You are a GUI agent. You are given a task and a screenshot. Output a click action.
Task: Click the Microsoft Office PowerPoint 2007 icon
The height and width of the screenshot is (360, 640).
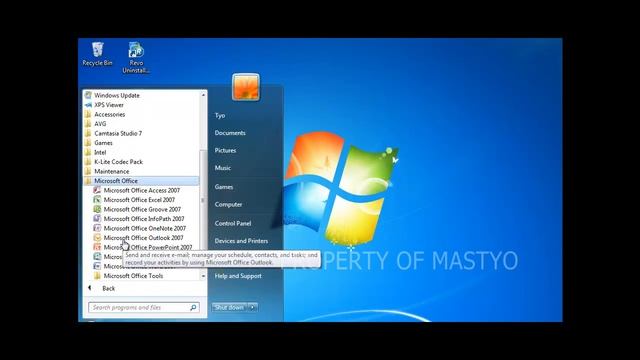(x=97, y=247)
